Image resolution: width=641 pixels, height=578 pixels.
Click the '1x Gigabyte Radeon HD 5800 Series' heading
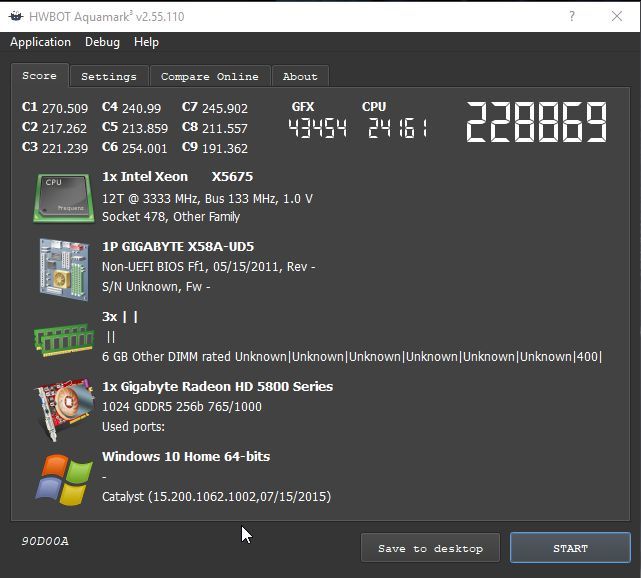(x=217, y=386)
